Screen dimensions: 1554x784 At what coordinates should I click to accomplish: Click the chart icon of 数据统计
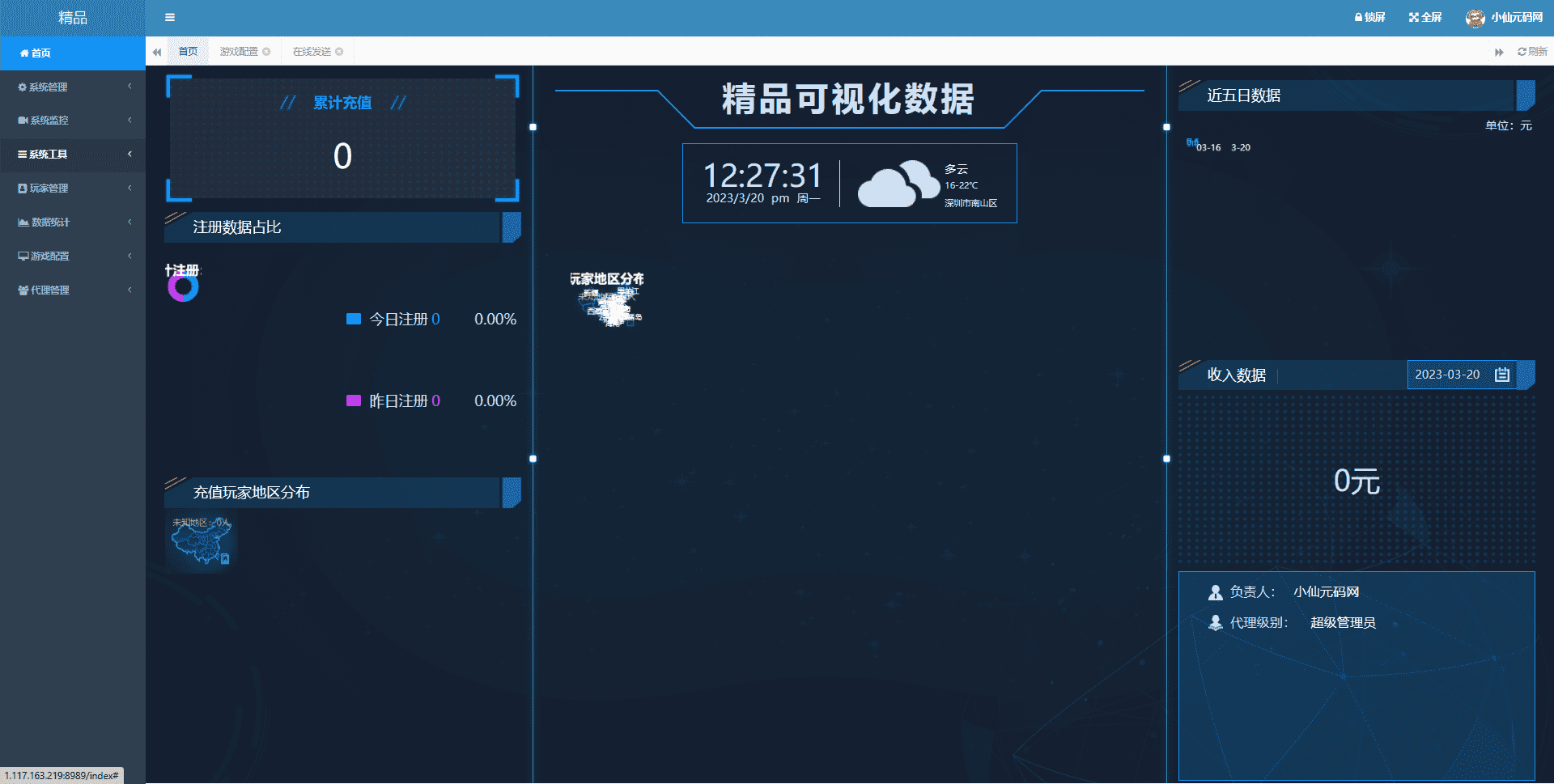(x=23, y=222)
